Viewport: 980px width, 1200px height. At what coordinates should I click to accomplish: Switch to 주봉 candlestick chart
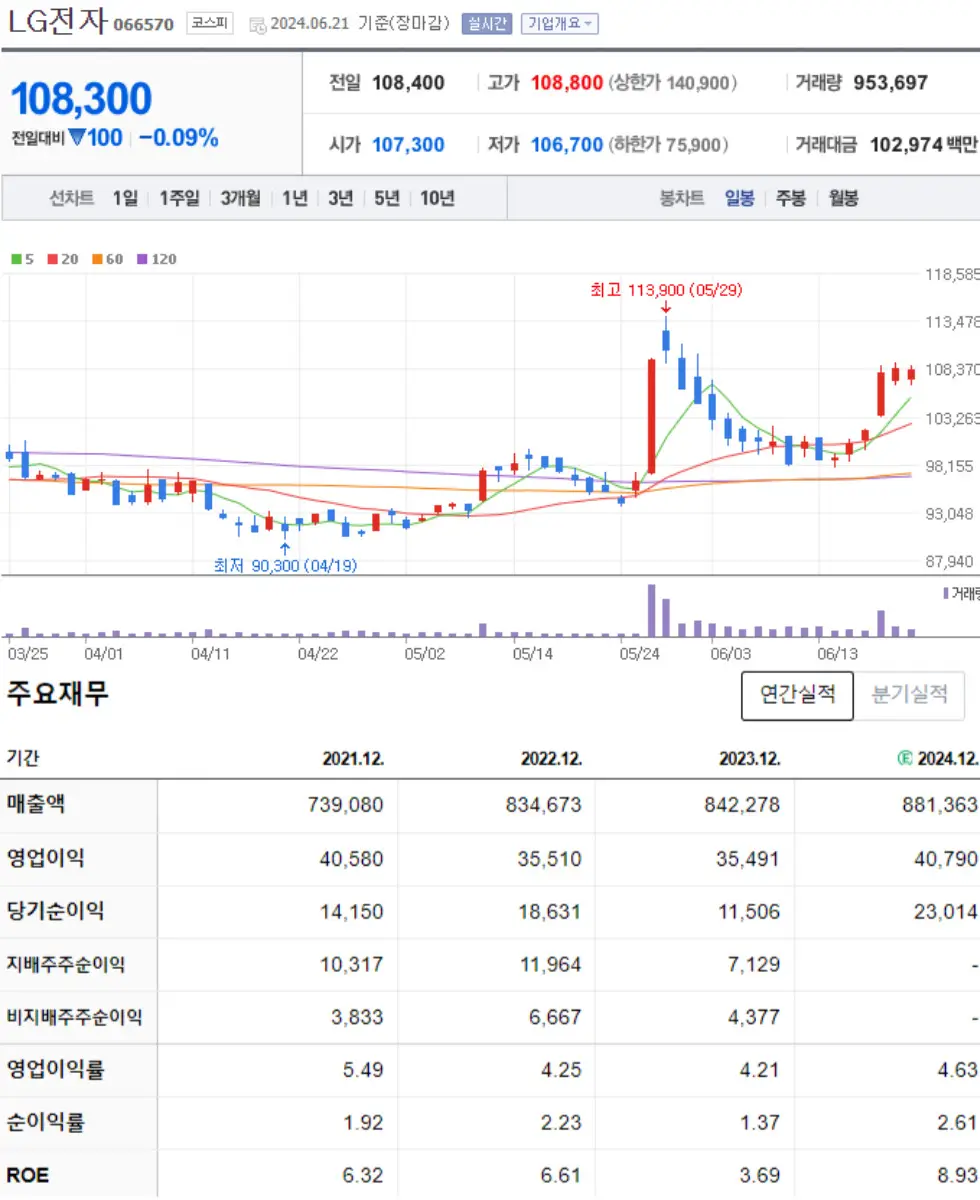click(791, 198)
